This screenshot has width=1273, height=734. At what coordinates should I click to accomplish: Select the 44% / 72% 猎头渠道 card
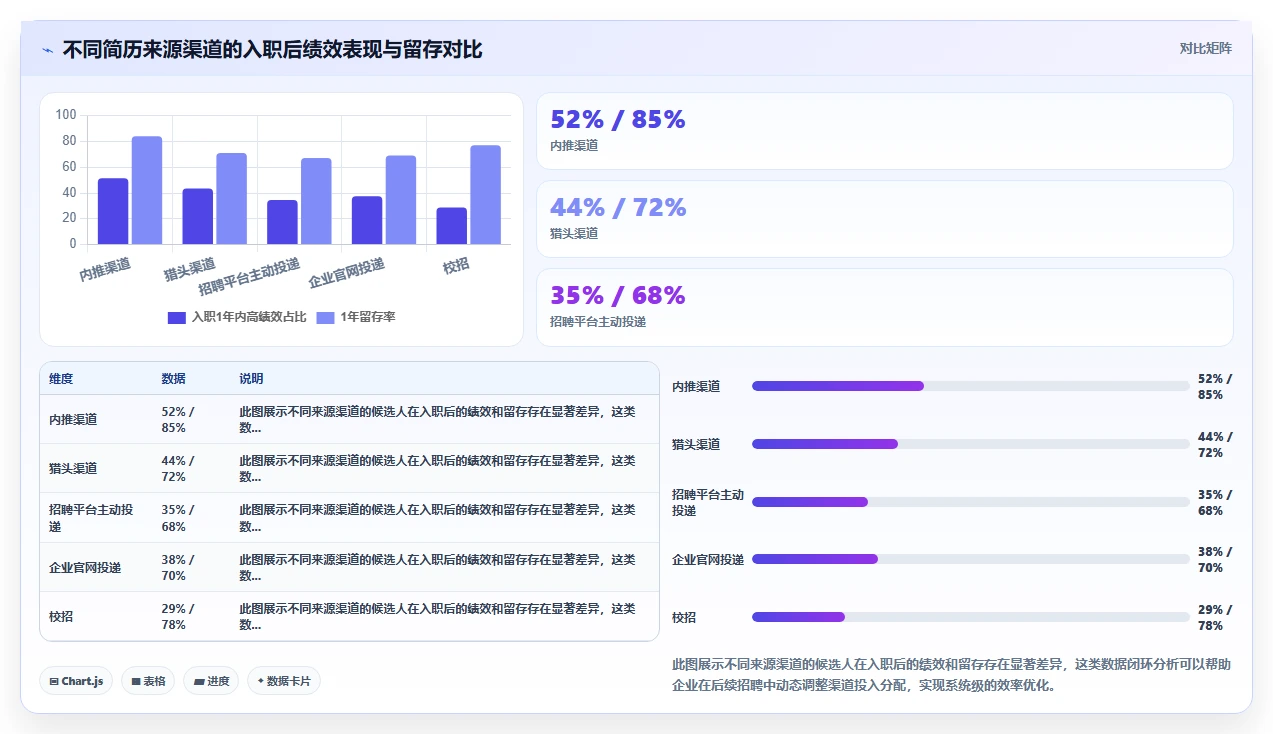(885, 219)
